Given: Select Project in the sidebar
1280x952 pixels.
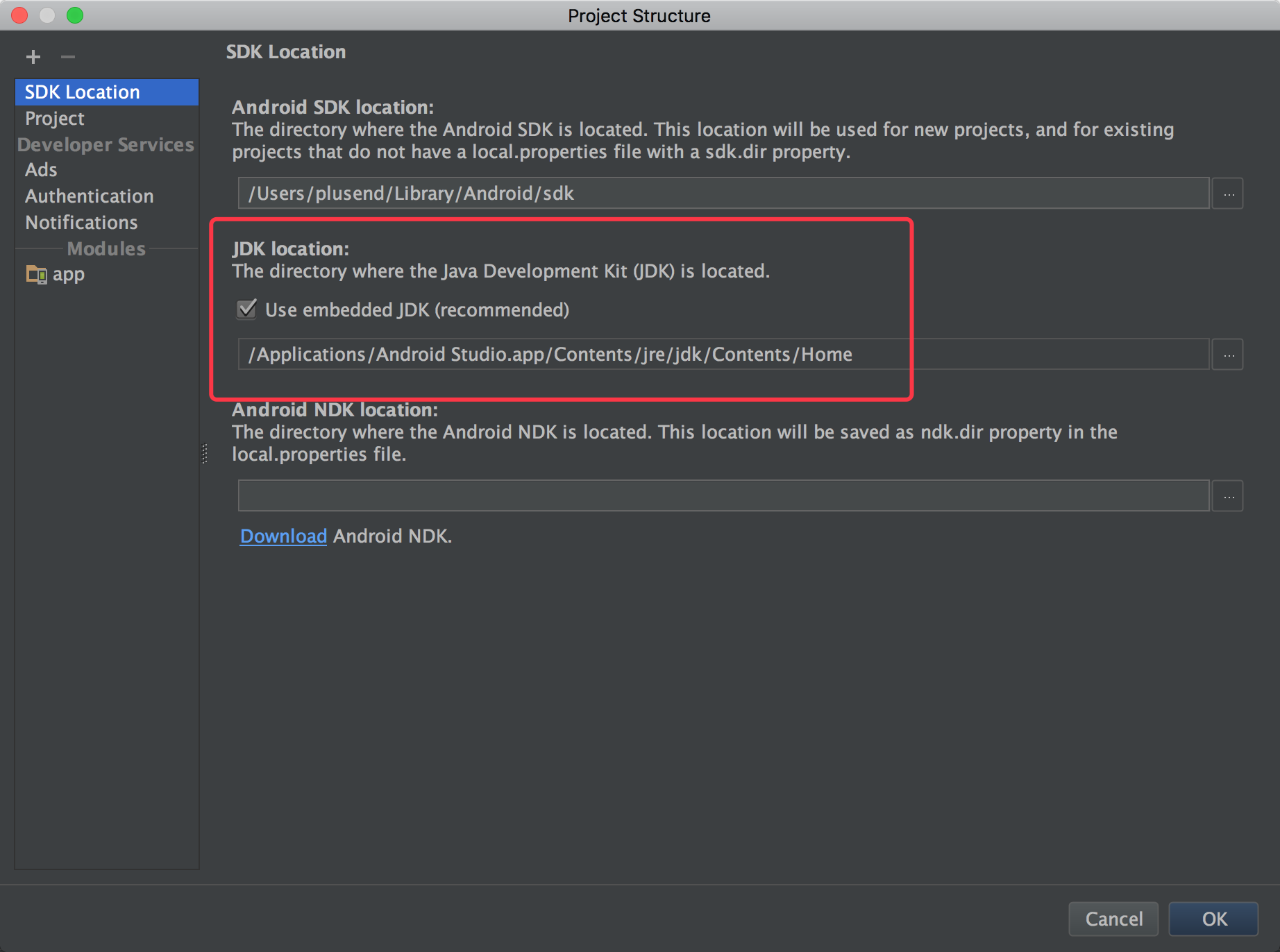Looking at the screenshot, I should click(x=54, y=118).
